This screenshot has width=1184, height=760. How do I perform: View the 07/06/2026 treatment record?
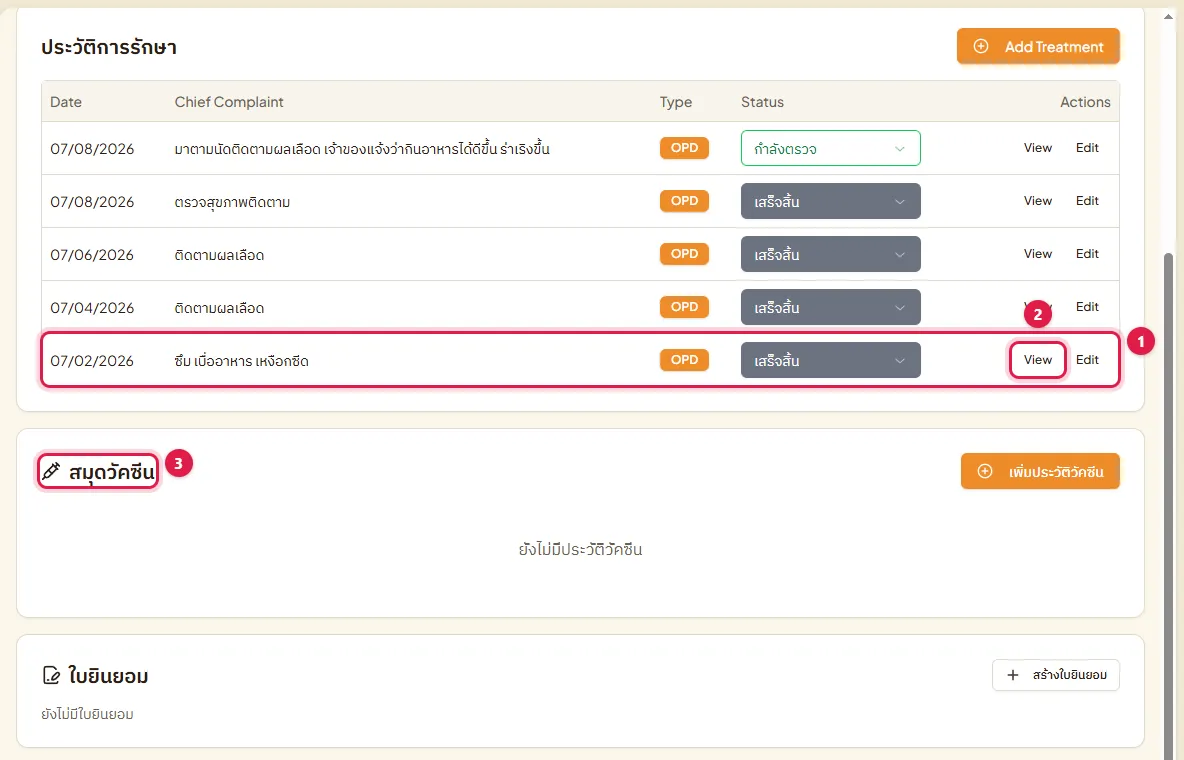pyautogui.click(x=1038, y=254)
